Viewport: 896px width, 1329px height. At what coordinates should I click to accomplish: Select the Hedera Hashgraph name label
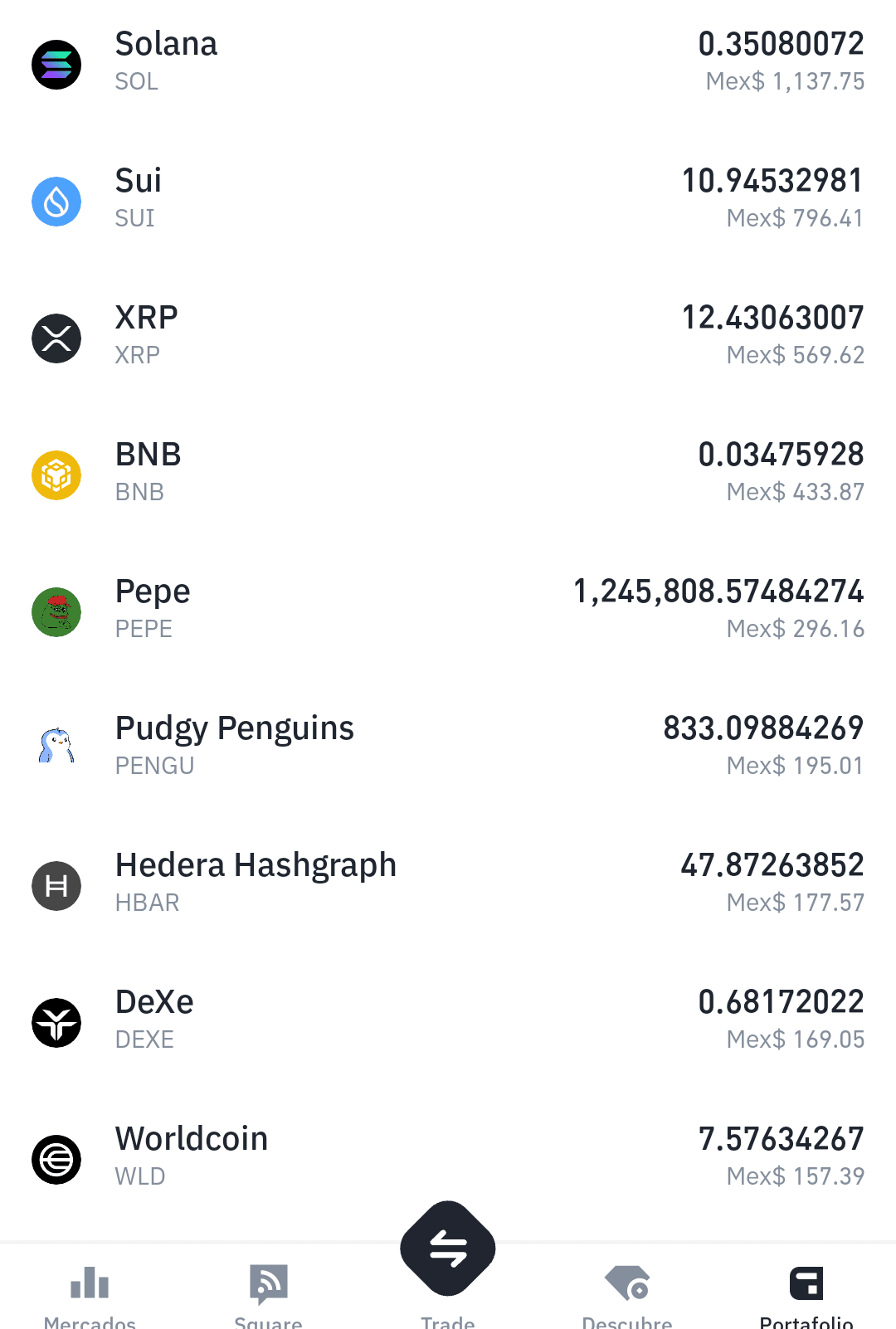point(256,865)
